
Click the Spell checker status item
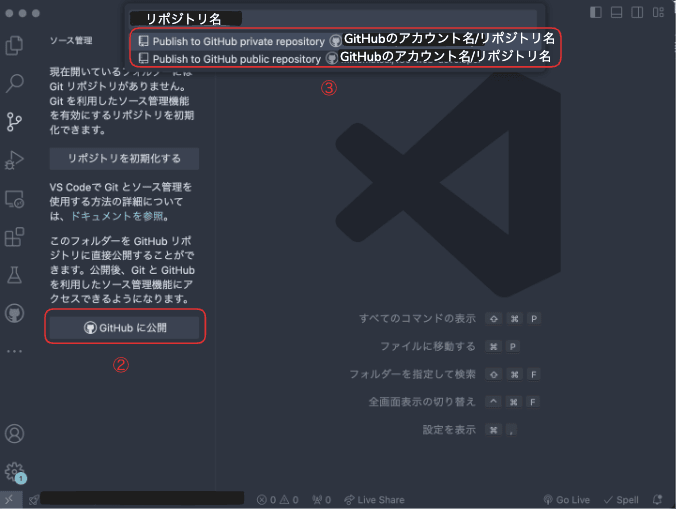tap(621, 500)
